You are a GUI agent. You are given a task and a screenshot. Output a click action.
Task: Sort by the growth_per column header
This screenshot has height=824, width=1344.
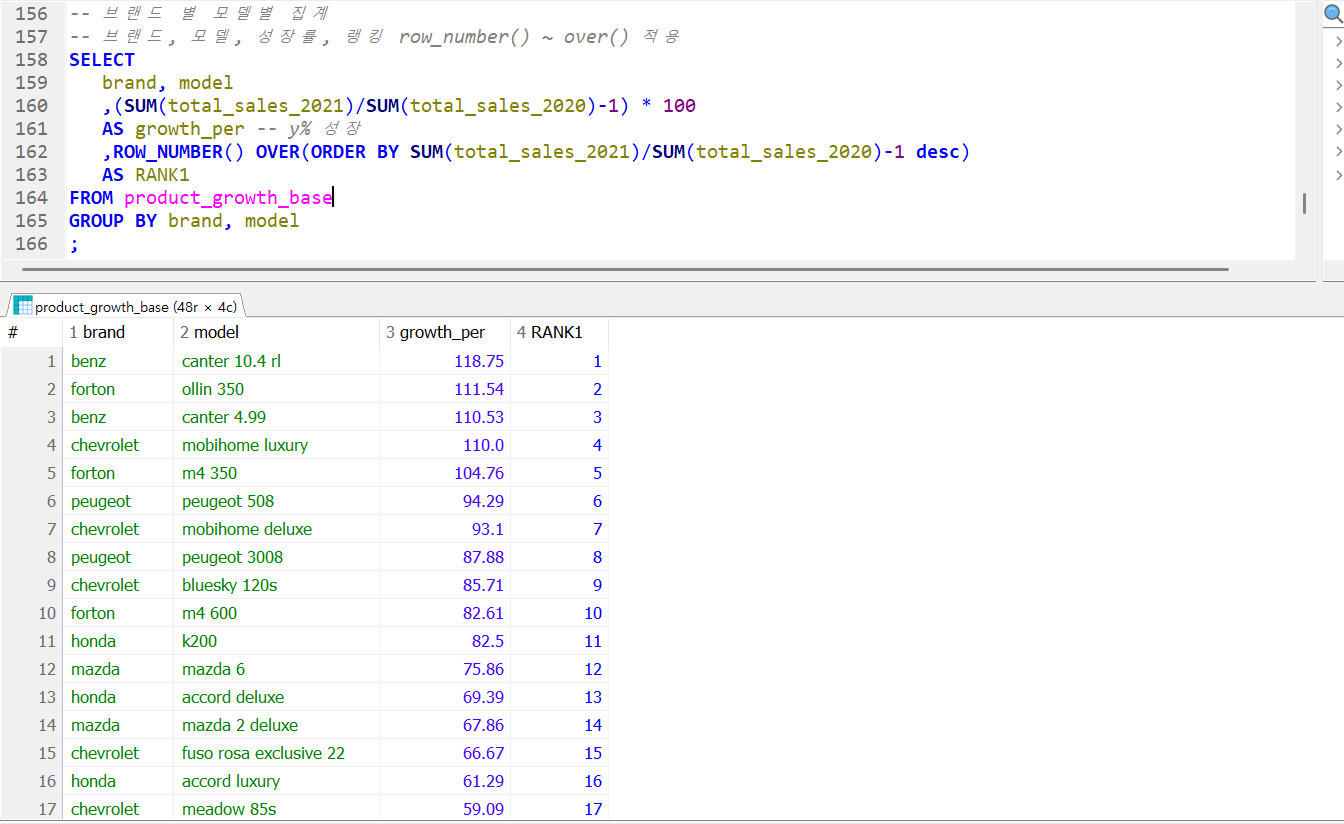[x=445, y=332]
